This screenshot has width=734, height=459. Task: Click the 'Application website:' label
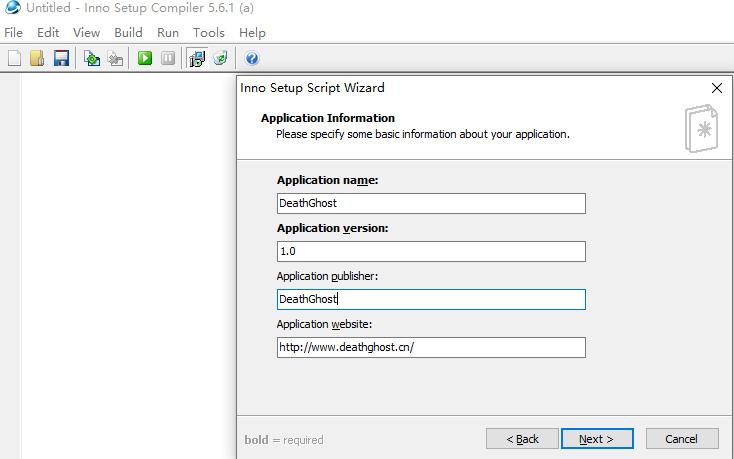tap(324, 324)
